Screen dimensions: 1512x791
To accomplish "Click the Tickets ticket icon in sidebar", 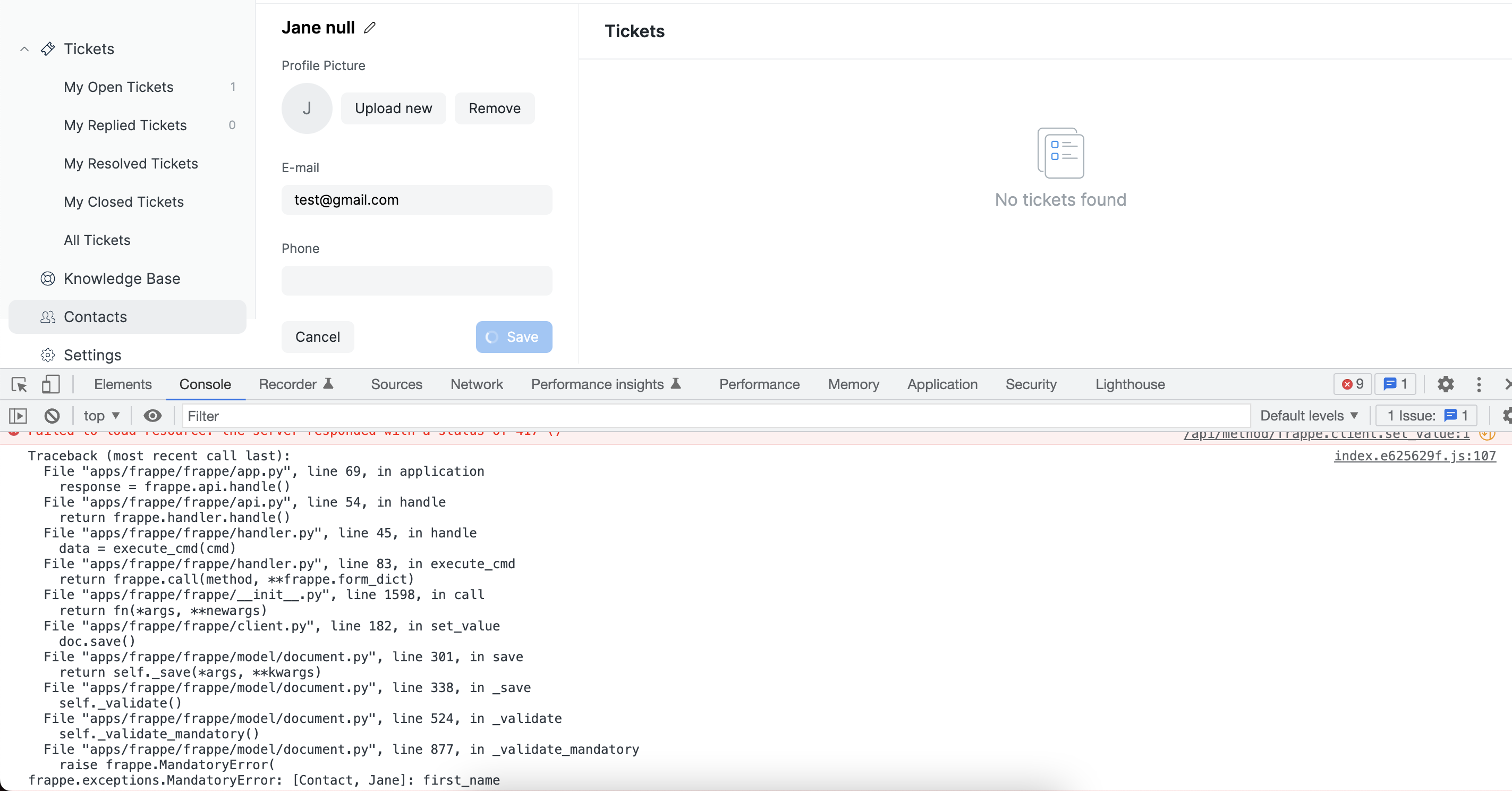I will (x=48, y=49).
